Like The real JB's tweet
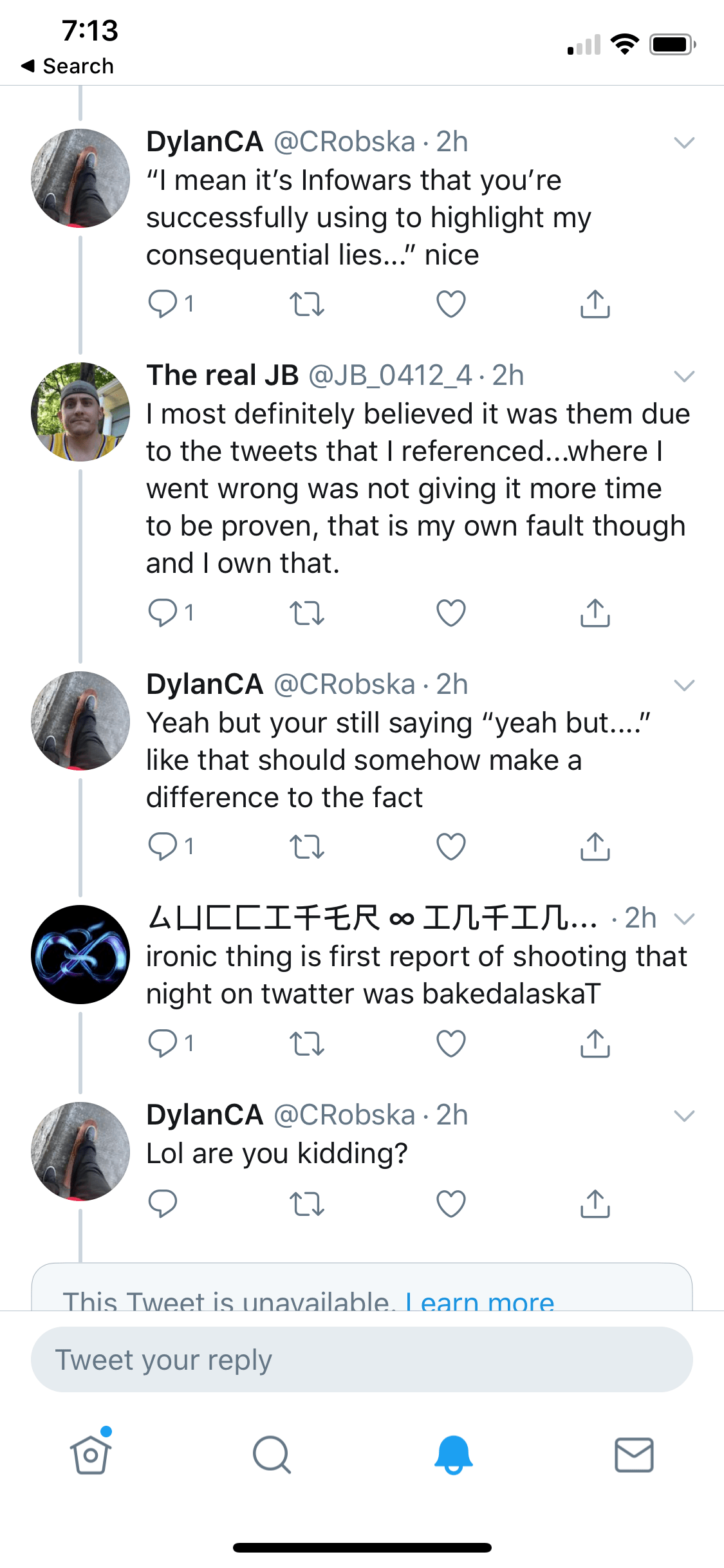The image size is (724, 1568). click(450, 613)
